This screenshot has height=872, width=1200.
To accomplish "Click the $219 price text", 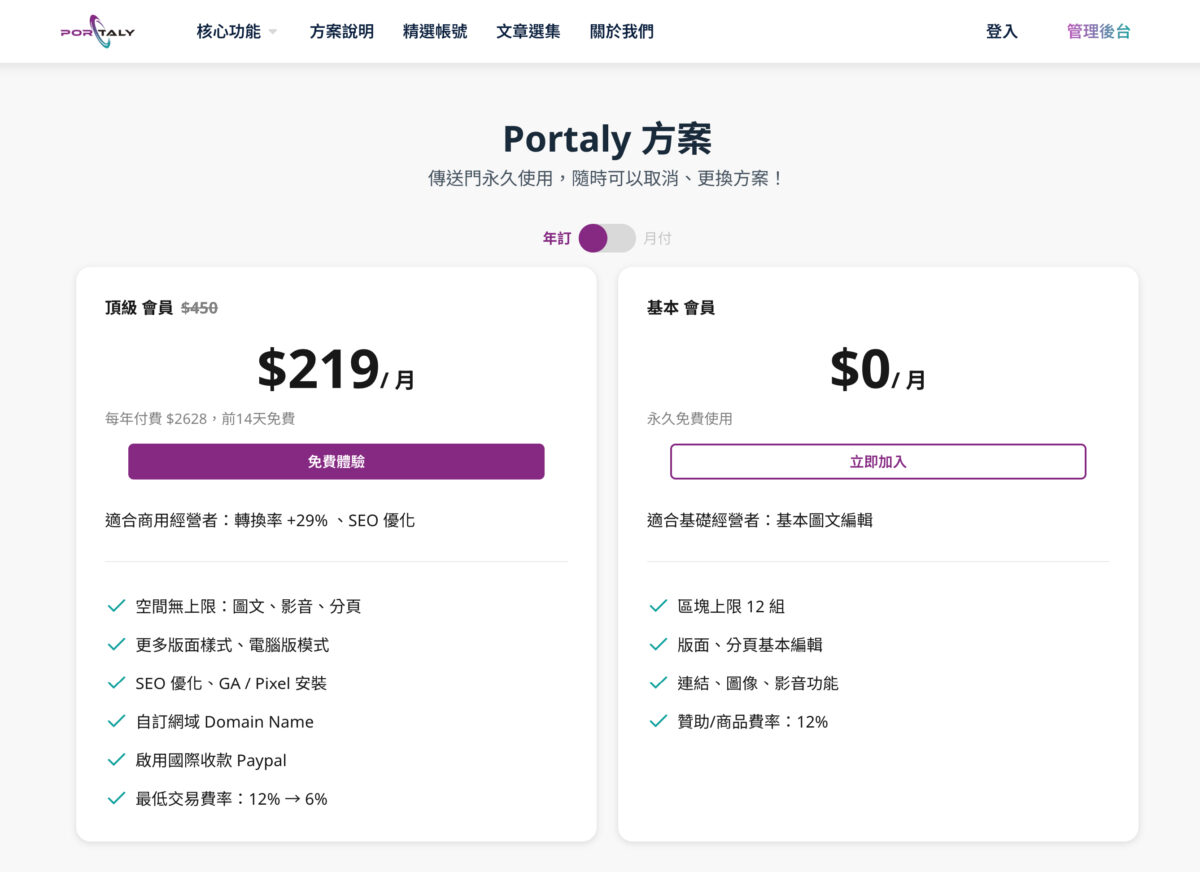I will click(x=318, y=369).
